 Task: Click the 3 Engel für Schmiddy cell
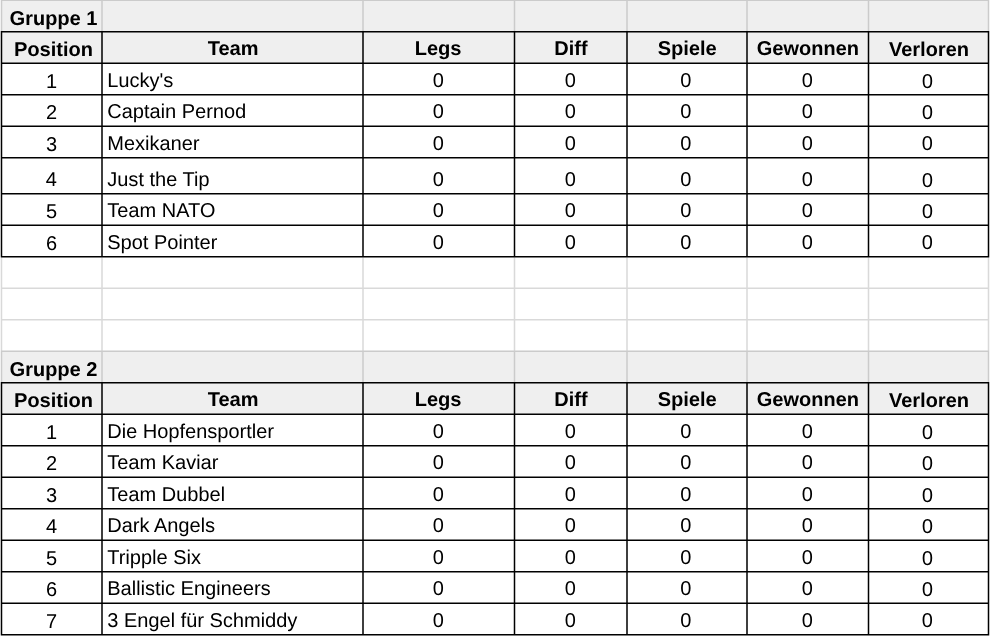point(232,620)
